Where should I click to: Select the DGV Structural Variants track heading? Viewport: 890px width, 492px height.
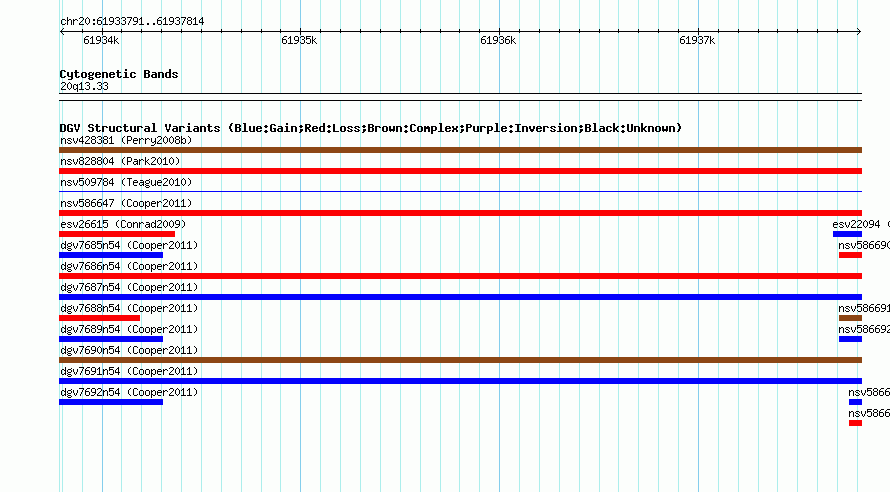pos(371,128)
